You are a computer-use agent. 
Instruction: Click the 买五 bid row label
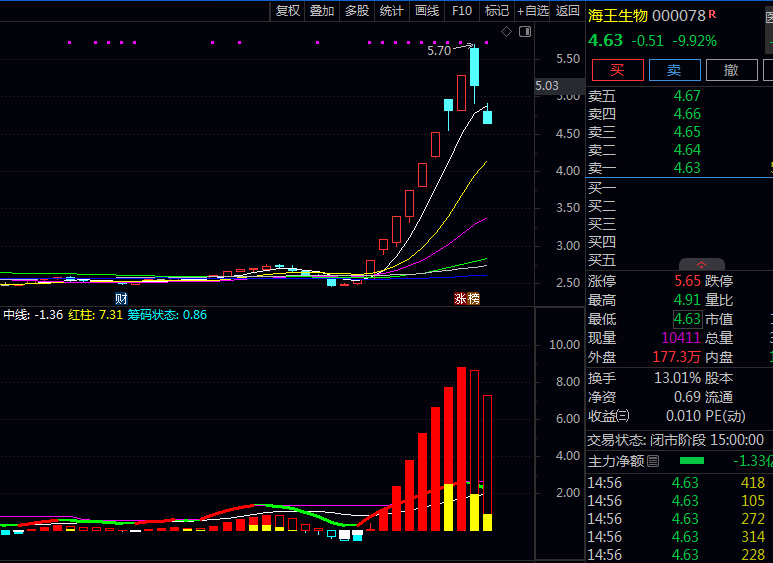(602, 260)
